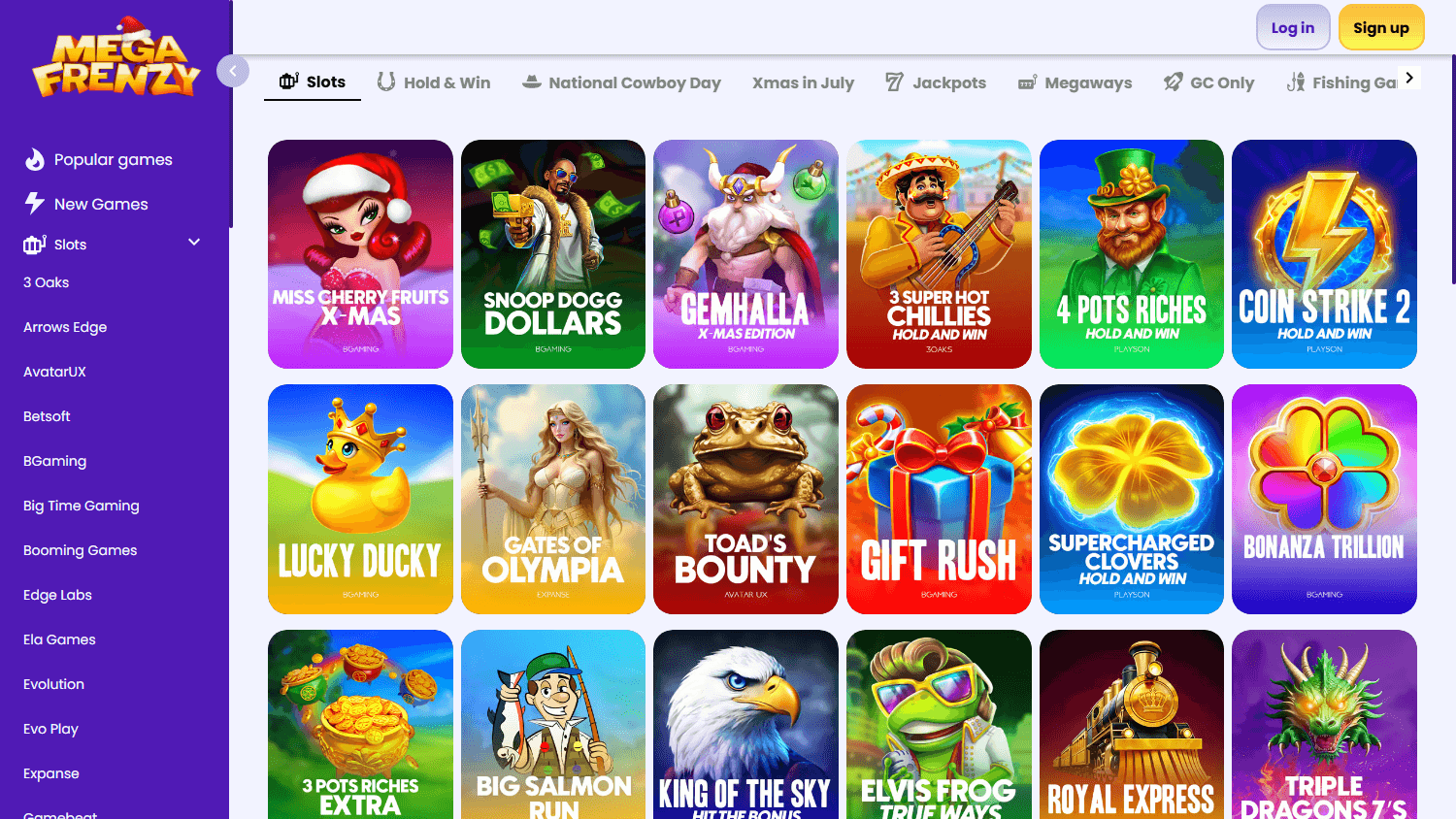Collapse the sidebar using the circular chevron
Viewport: 1456px width, 819px height.
[233, 70]
